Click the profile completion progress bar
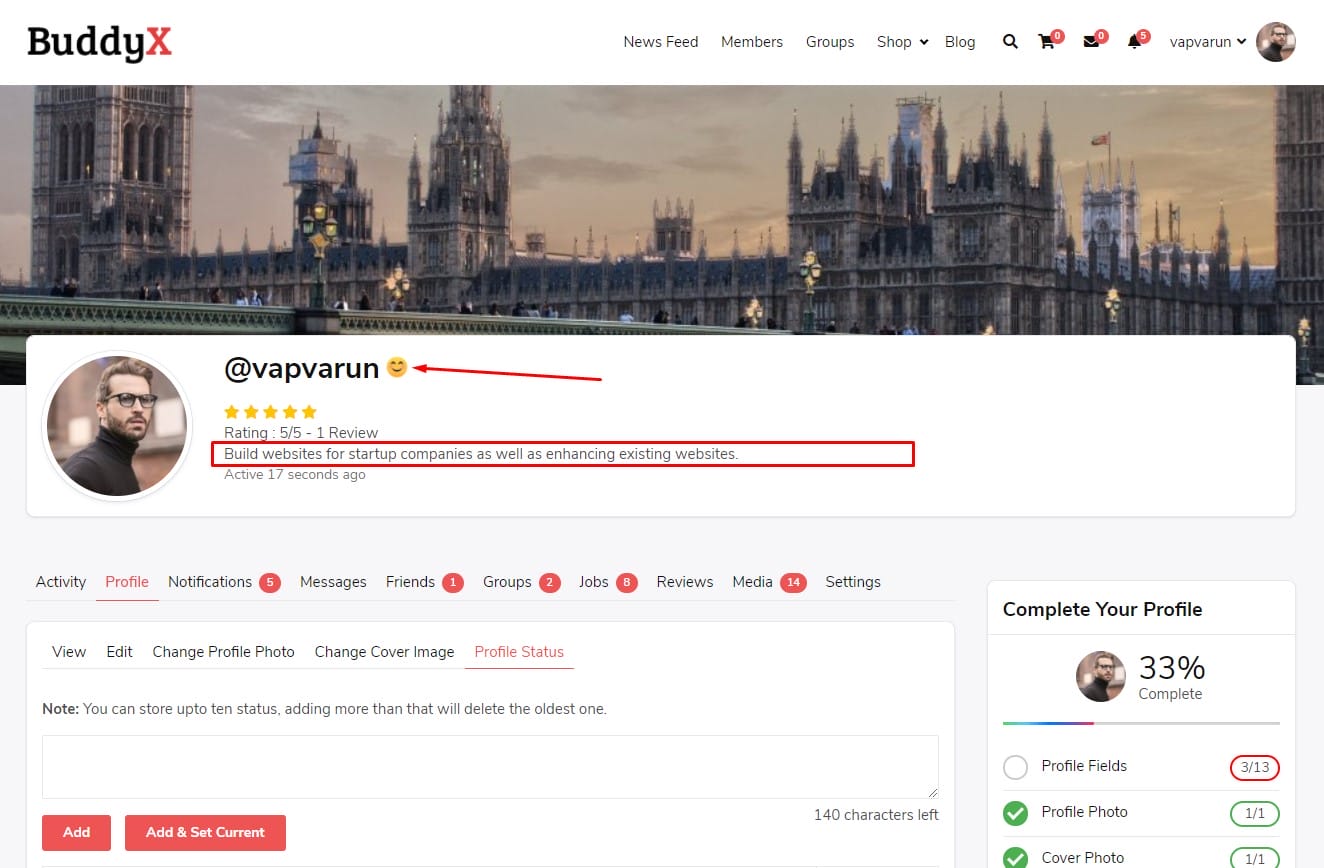The width and height of the screenshot is (1324, 868). (1140, 723)
